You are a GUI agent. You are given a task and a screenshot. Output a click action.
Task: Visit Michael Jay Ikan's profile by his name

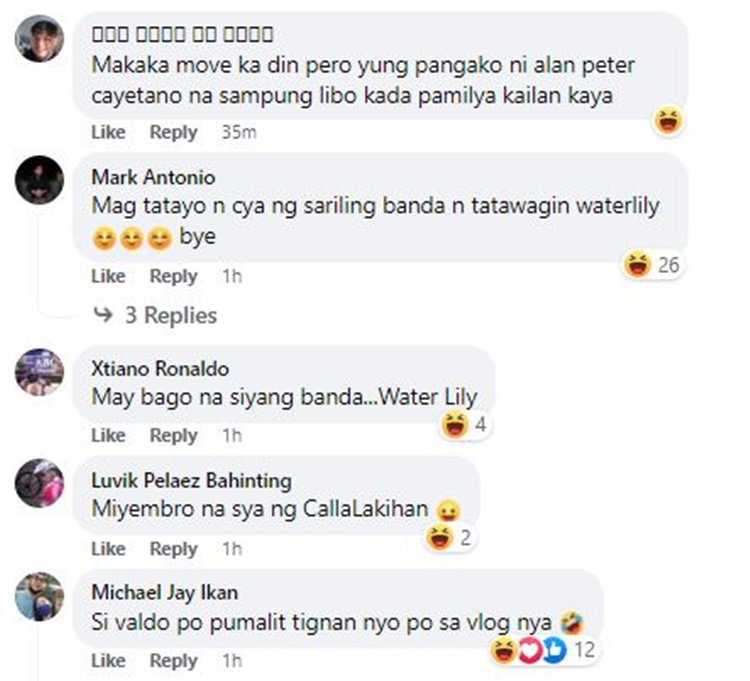165,592
